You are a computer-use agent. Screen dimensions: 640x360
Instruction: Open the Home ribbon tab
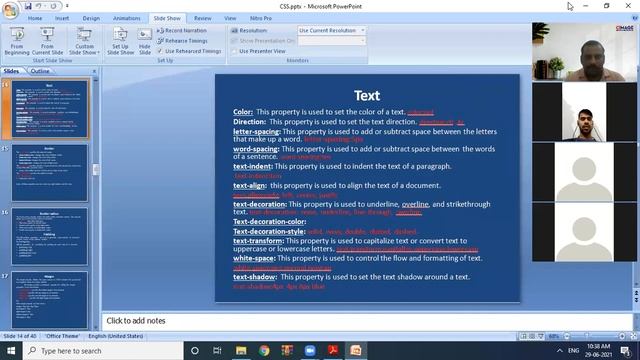pyautogui.click(x=35, y=18)
